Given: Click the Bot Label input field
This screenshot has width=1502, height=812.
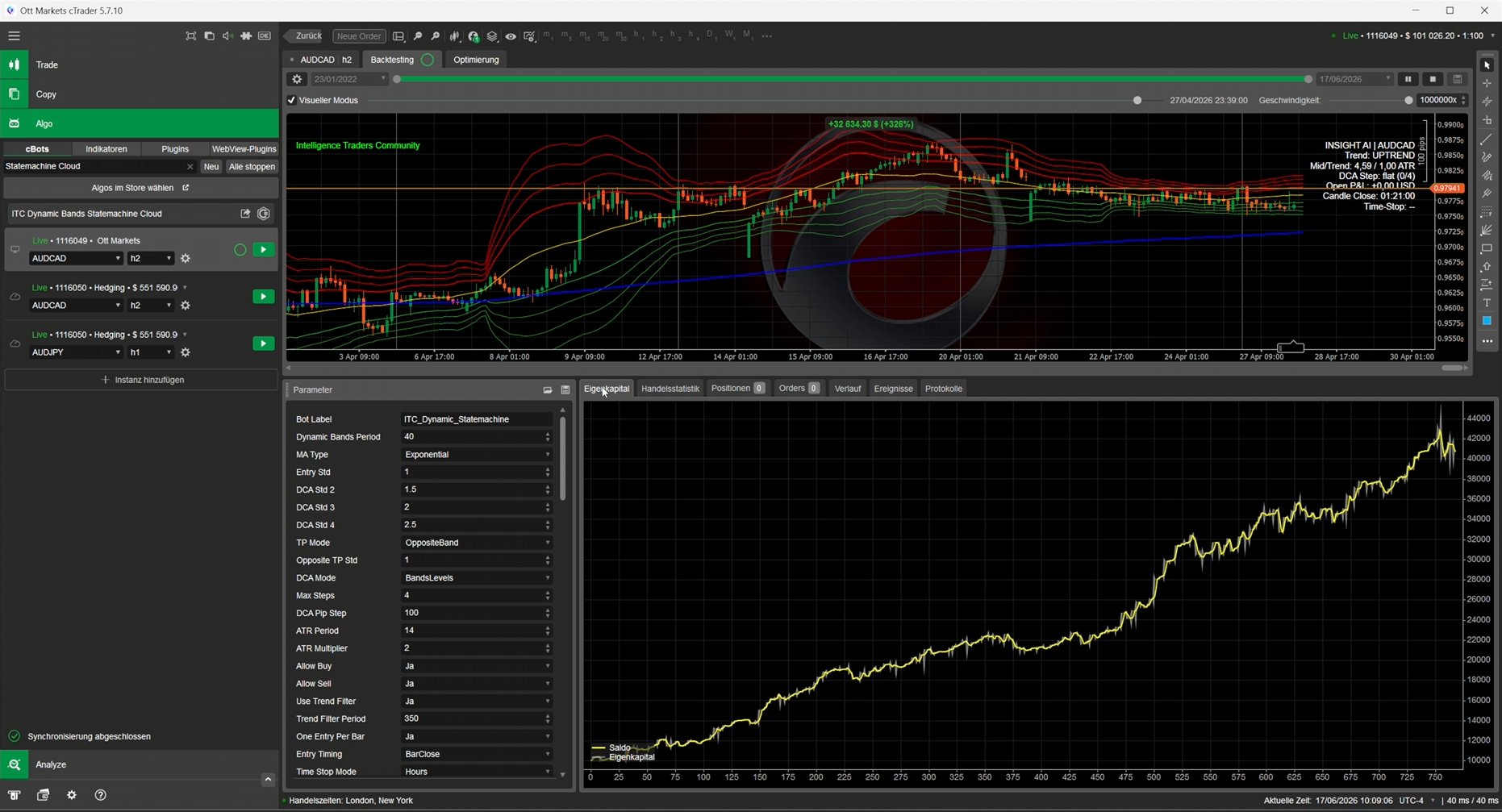Looking at the screenshot, I should point(478,419).
